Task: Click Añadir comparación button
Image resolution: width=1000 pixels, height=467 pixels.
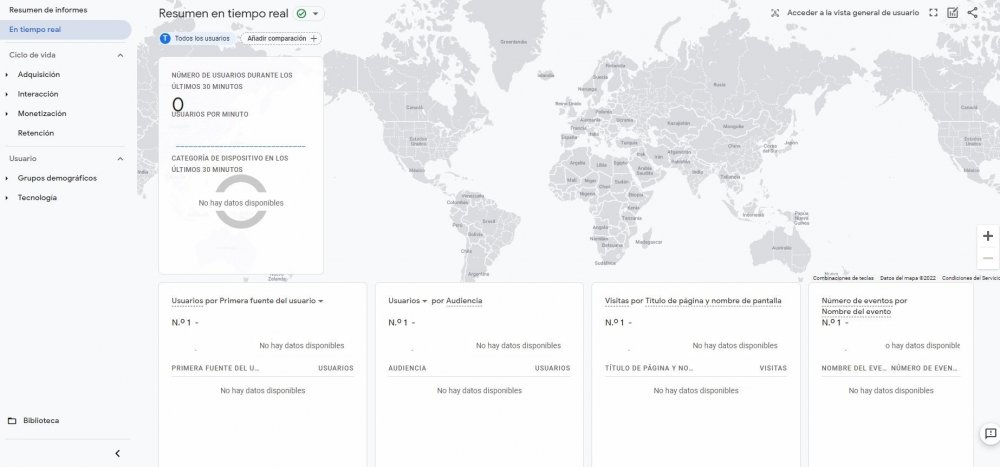Action: pos(281,38)
